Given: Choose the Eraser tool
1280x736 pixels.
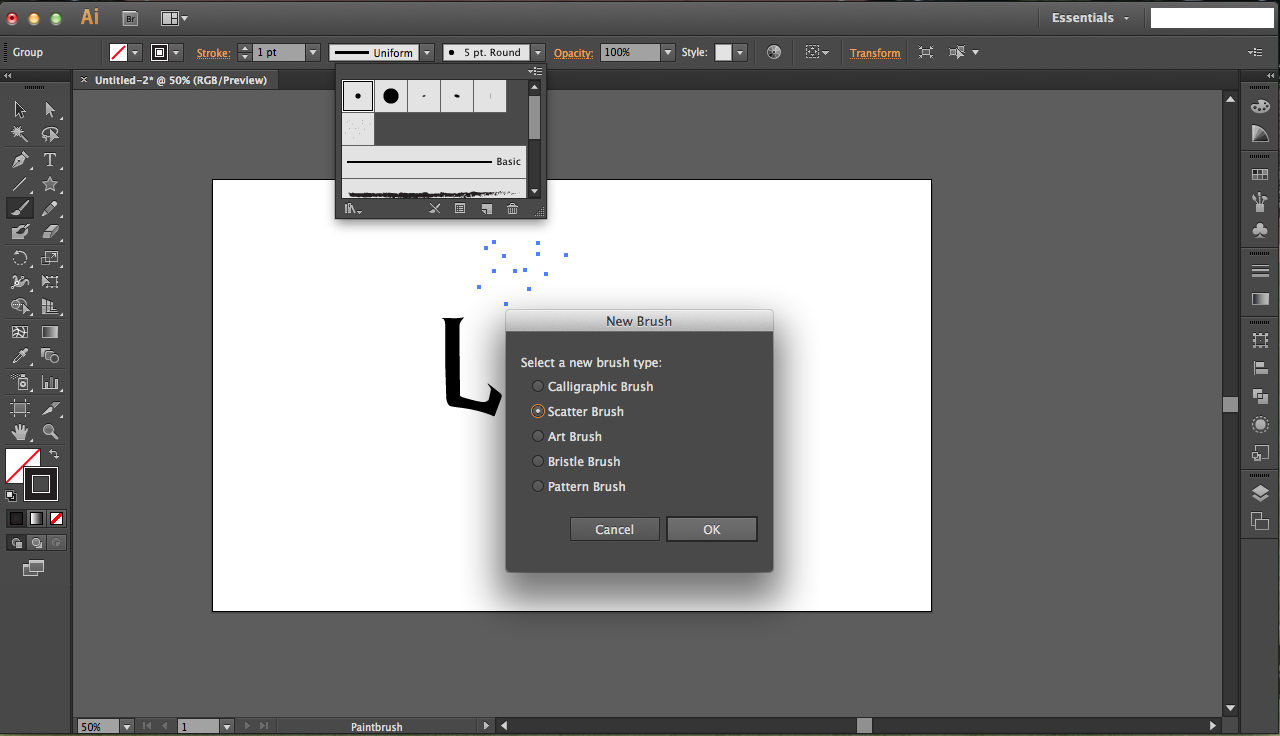Looking at the screenshot, I should pos(50,232).
